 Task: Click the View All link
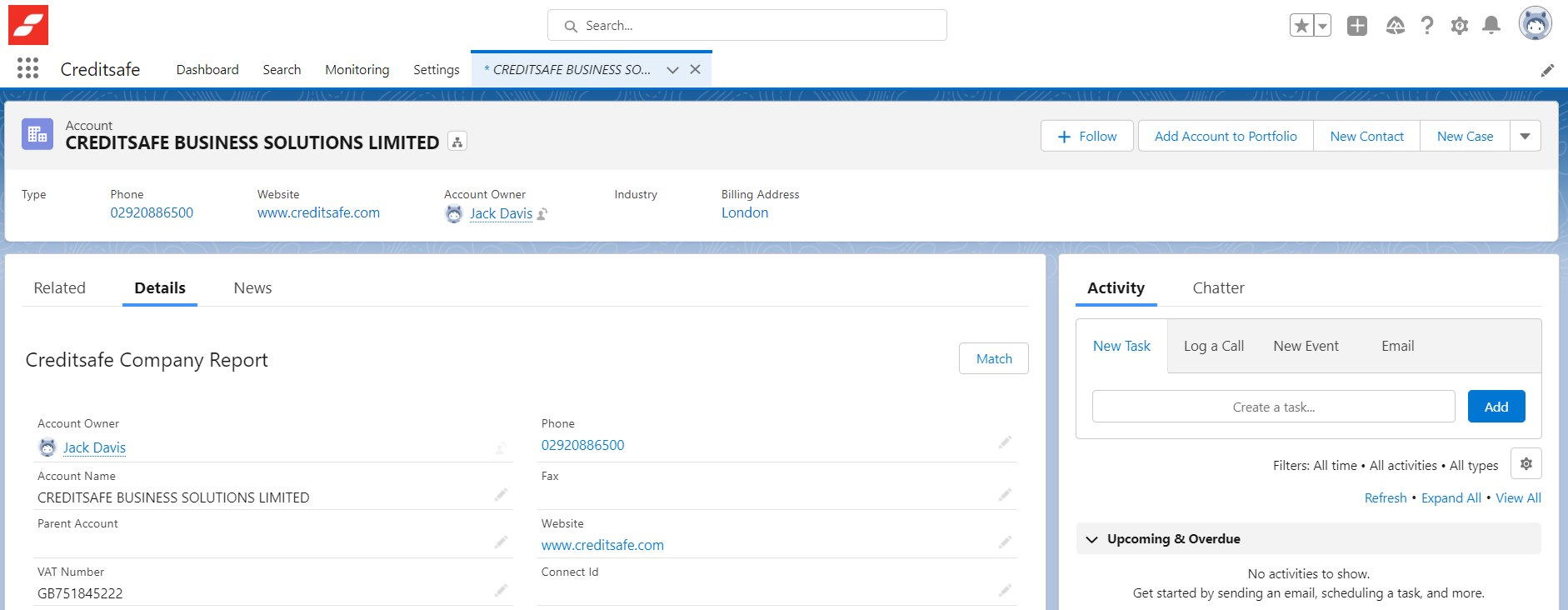pyautogui.click(x=1518, y=497)
